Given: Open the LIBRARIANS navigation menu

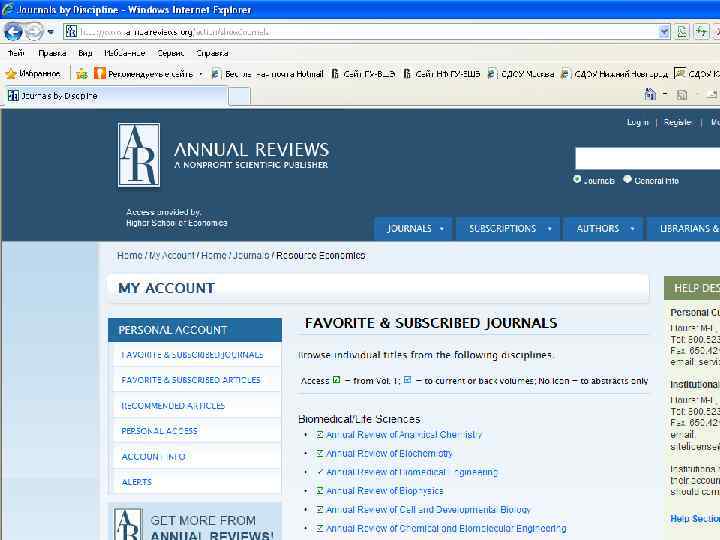Looking at the screenshot, I should click(x=683, y=229).
